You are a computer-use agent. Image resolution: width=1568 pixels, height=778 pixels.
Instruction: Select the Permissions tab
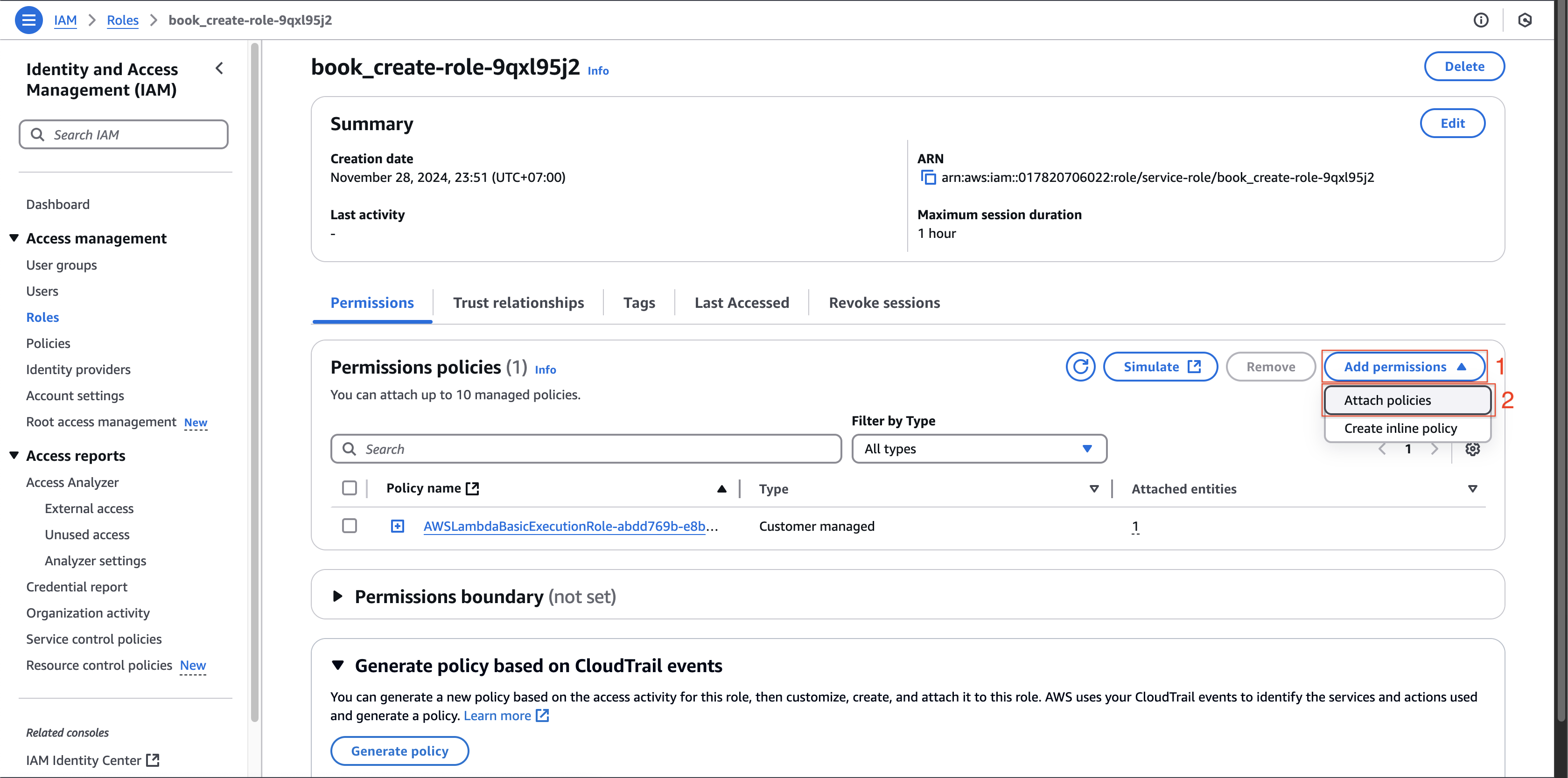click(x=372, y=303)
